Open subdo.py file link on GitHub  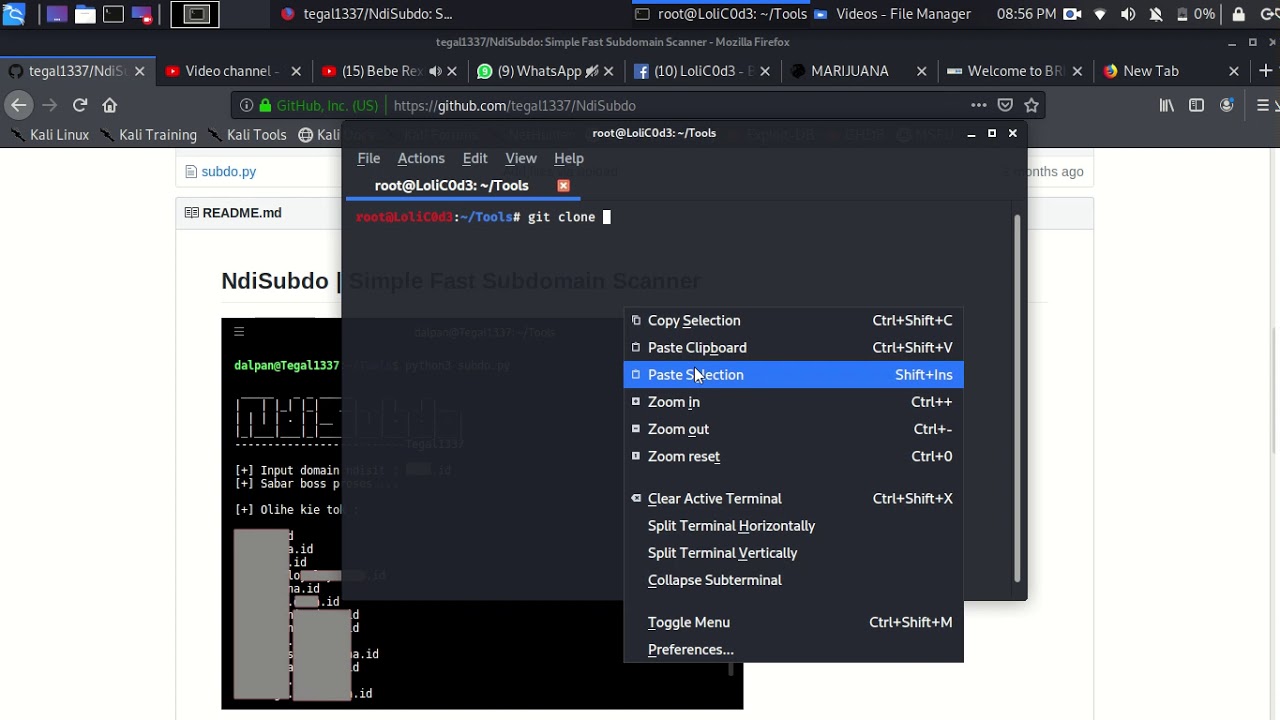228,171
